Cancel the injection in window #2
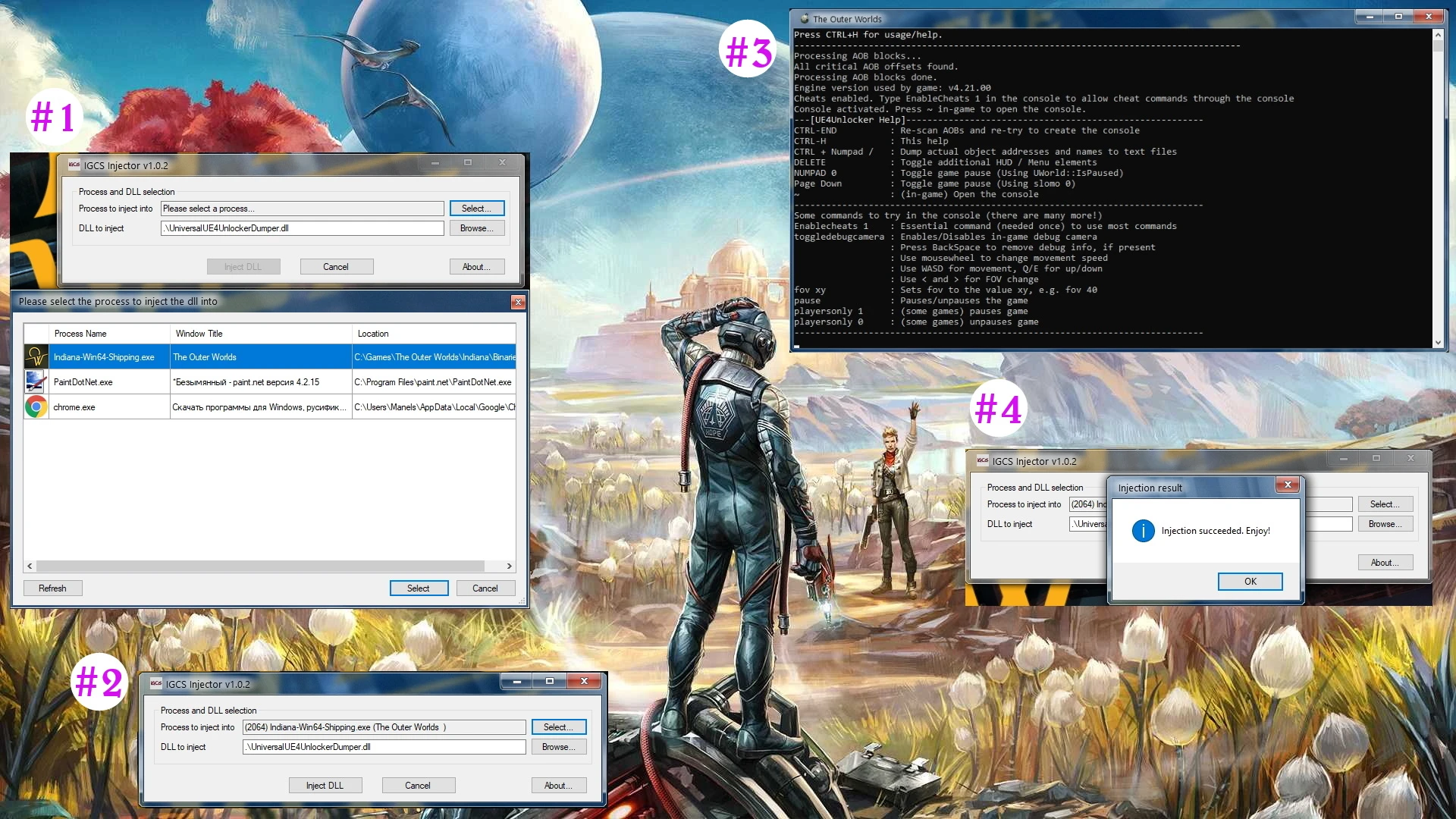The height and width of the screenshot is (819, 1456). [418, 785]
